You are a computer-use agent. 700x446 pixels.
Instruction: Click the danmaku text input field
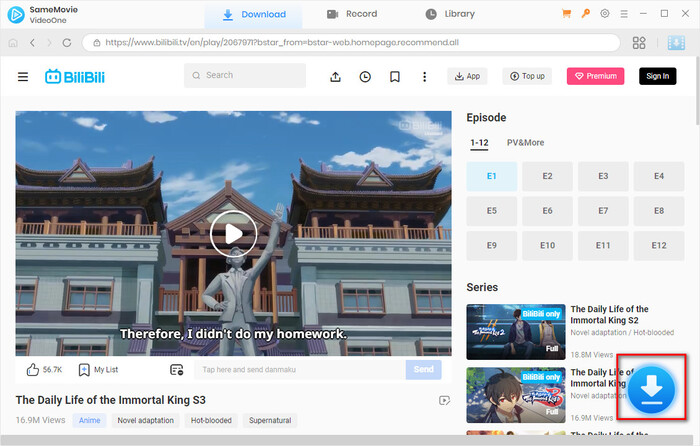click(x=300, y=370)
